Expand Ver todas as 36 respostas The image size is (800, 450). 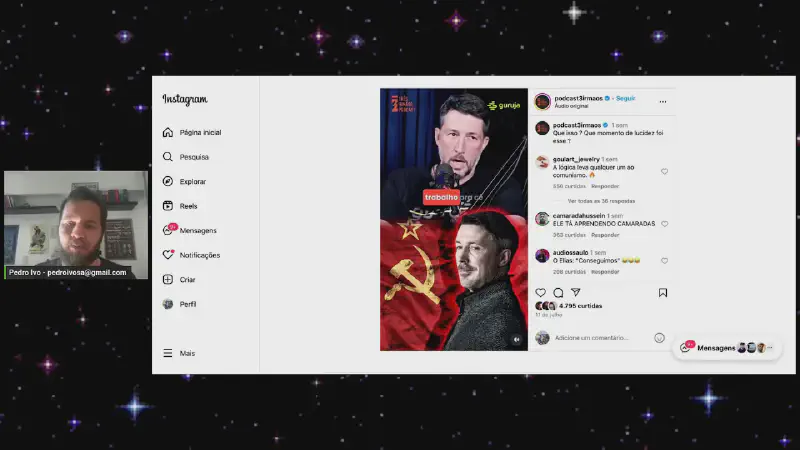click(602, 201)
